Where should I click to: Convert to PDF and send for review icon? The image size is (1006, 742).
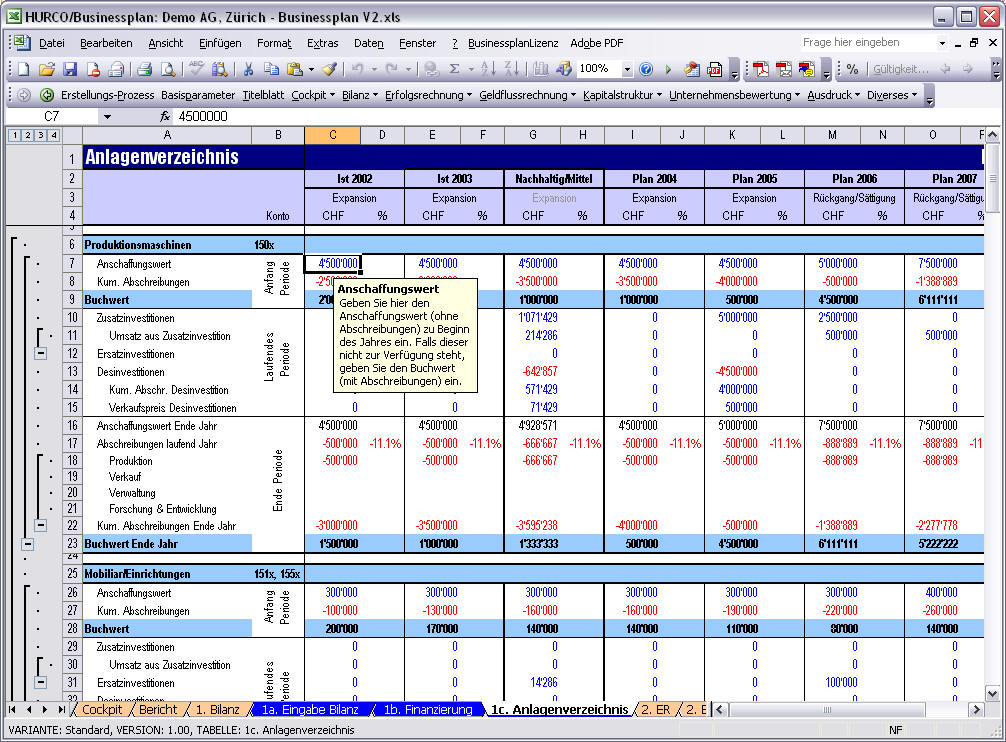click(x=806, y=69)
